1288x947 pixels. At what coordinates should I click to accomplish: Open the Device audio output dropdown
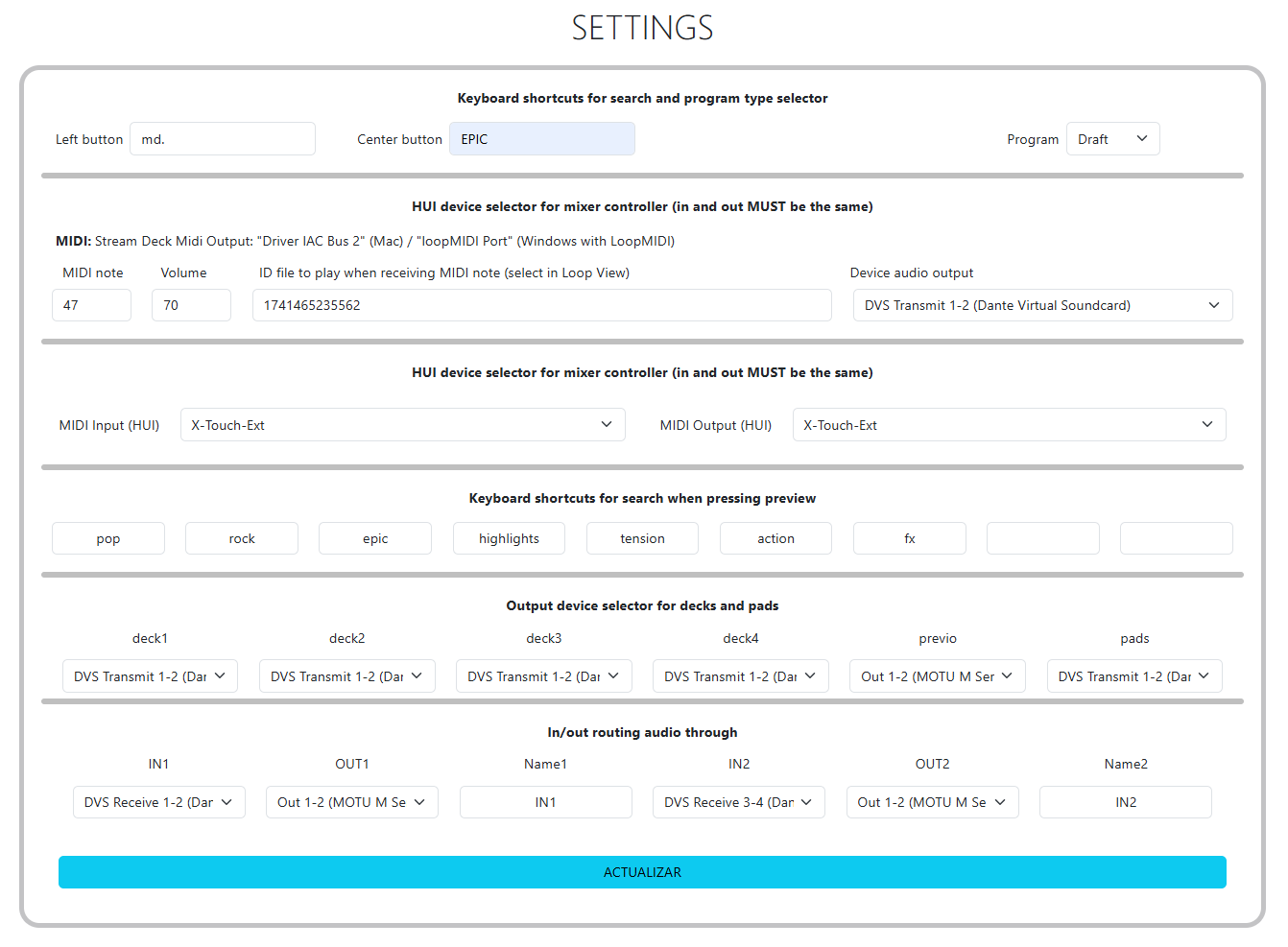pos(1043,305)
